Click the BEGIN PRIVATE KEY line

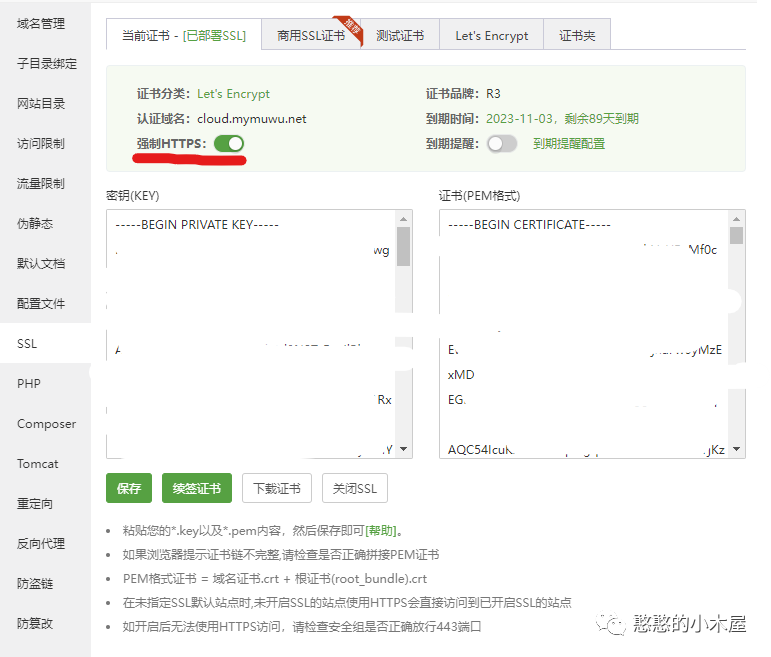tap(197, 225)
